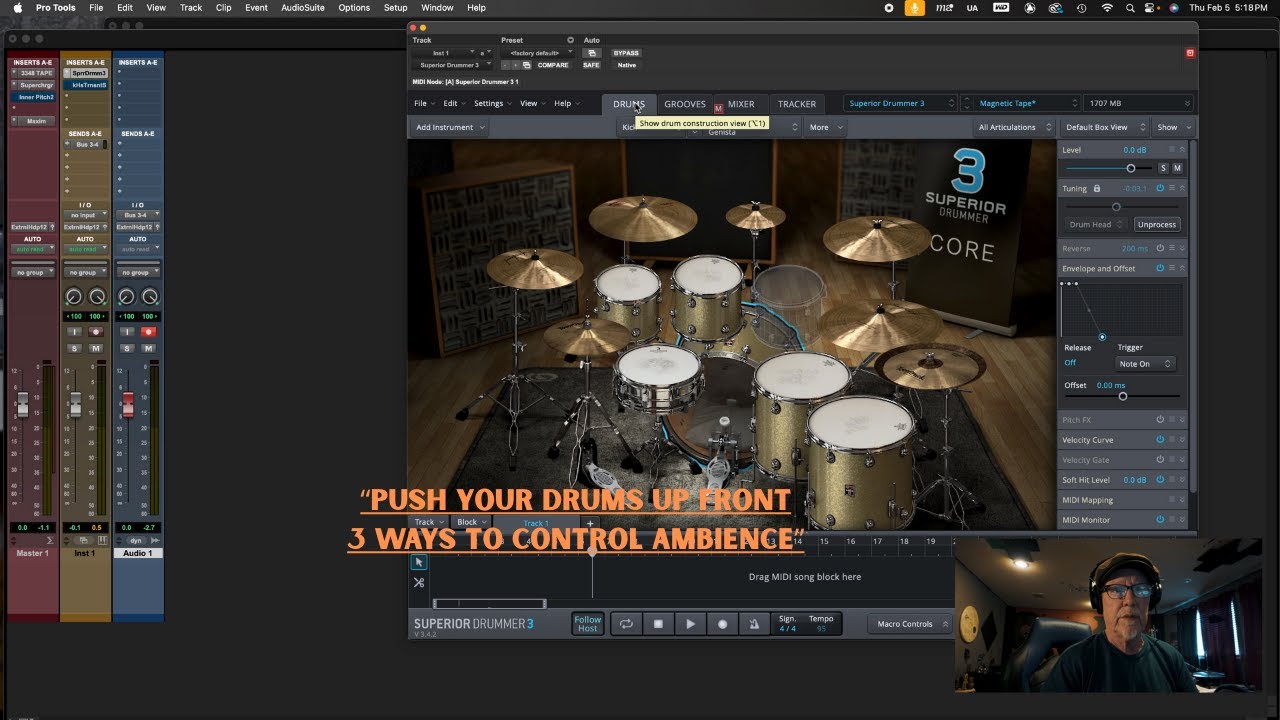Switch to the MIXER tab

point(741,104)
